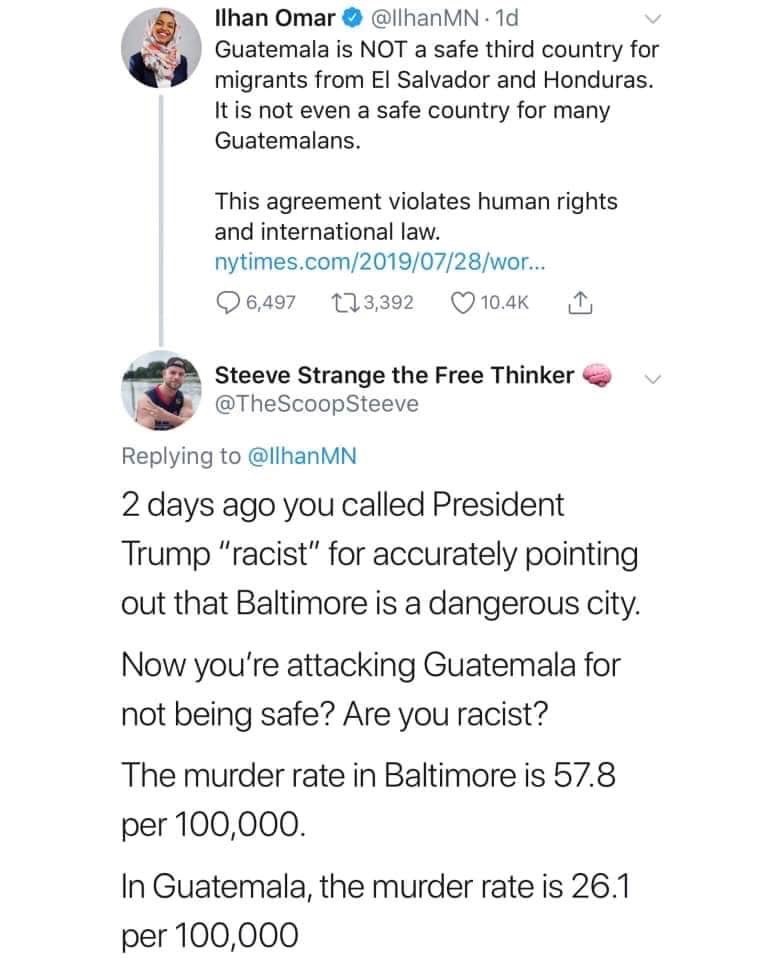The width and height of the screenshot is (768, 960).
Task: Open Ilhan Omar's profile picture
Action: coord(164,50)
